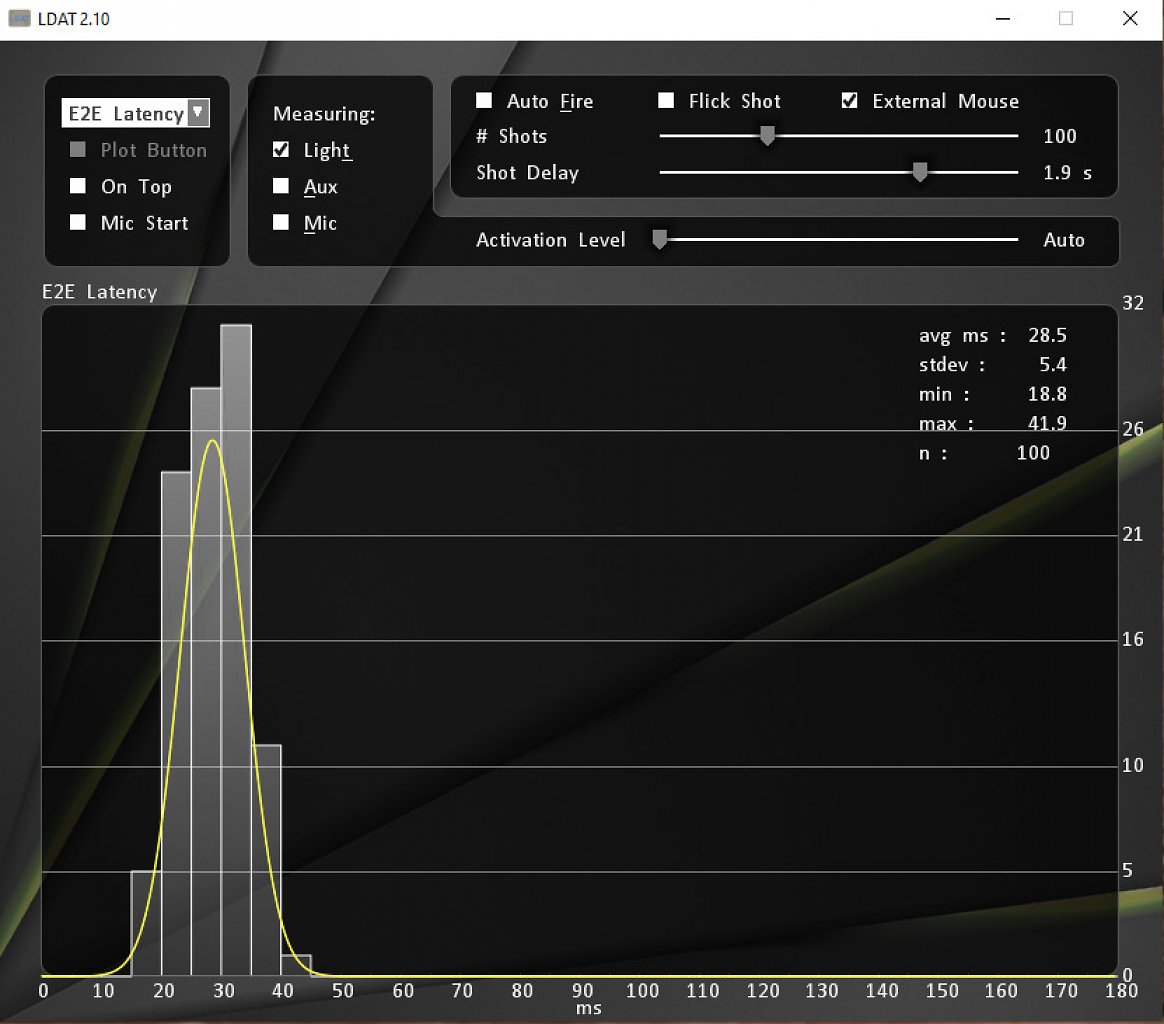Screen dimensions: 1164x1024
Task: Click the stdev value 5.4
Action: (1053, 365)
